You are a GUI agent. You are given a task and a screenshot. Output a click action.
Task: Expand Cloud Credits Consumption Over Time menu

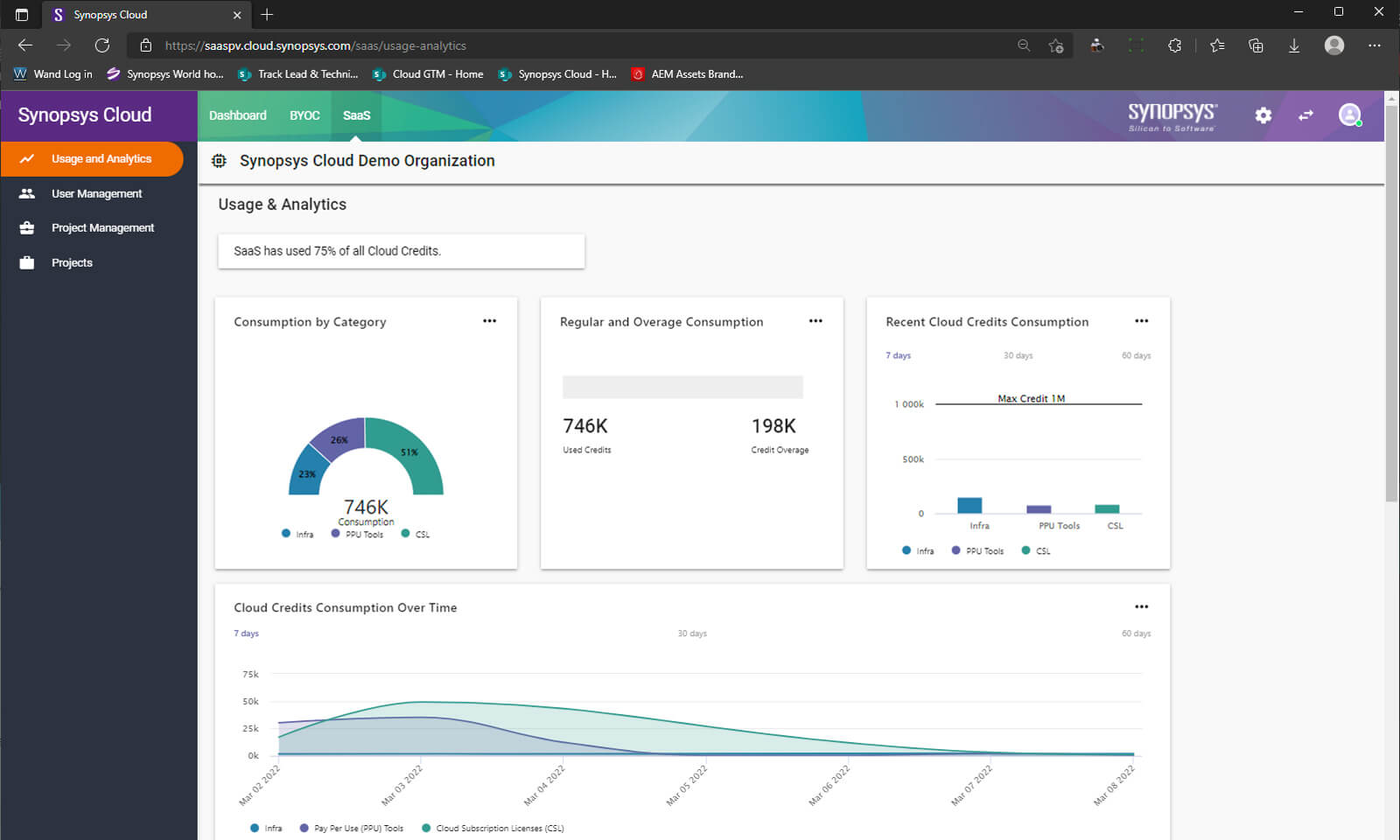pos(1141,606)
